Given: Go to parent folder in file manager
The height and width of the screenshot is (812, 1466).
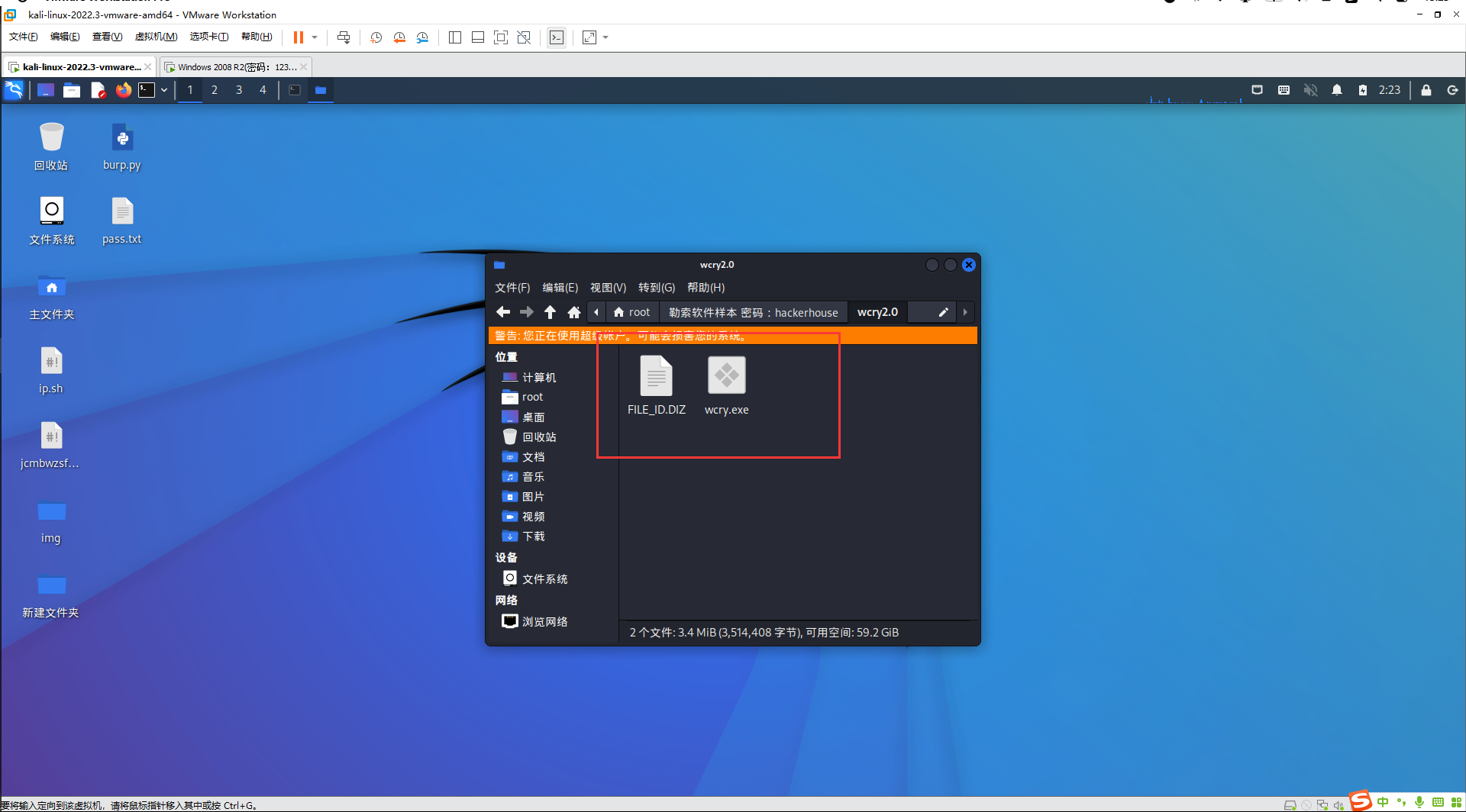Looking at the screenshot, I should pos(550,312).
